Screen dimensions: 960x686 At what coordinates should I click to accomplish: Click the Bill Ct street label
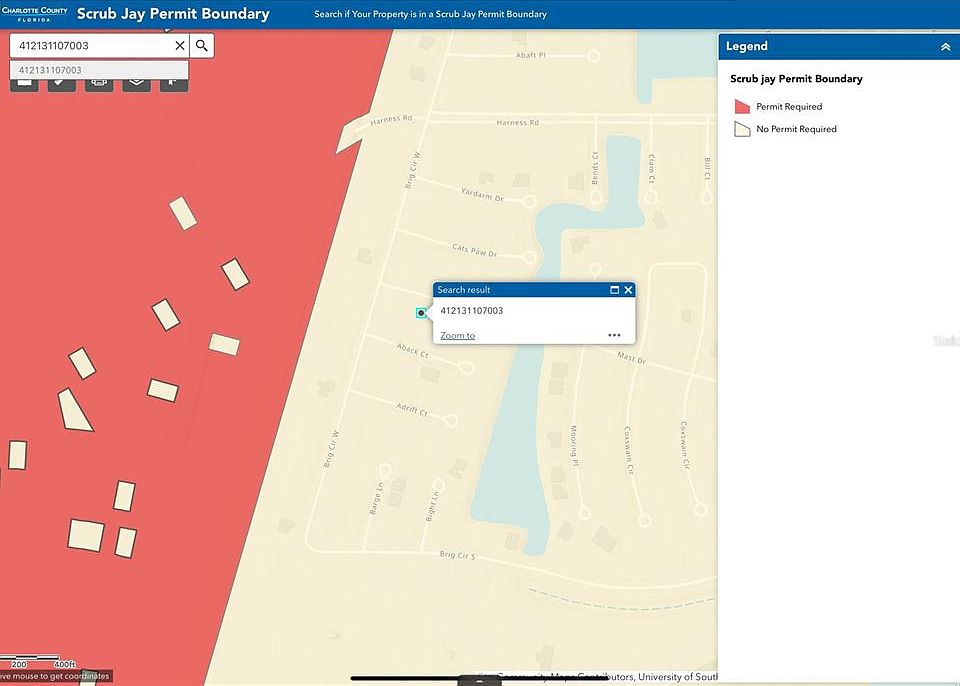707,168
